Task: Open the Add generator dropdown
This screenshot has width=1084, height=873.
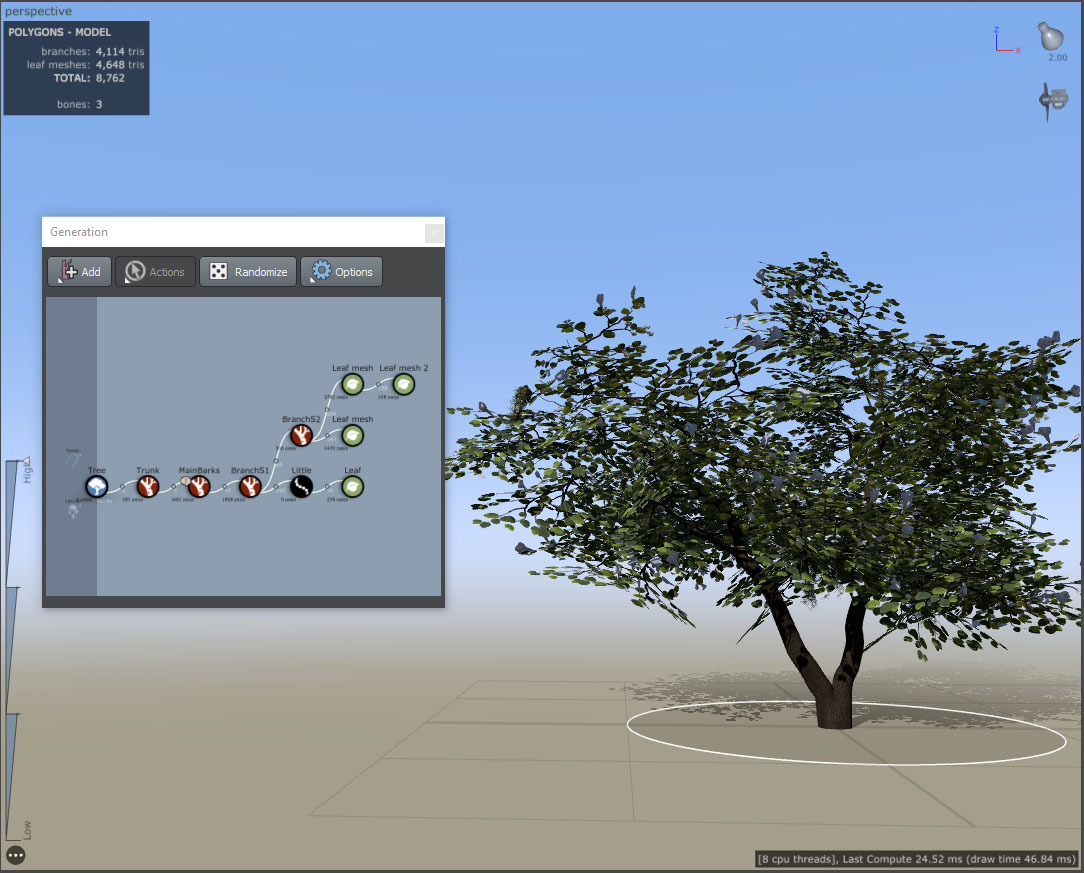Action: (80, 272)
